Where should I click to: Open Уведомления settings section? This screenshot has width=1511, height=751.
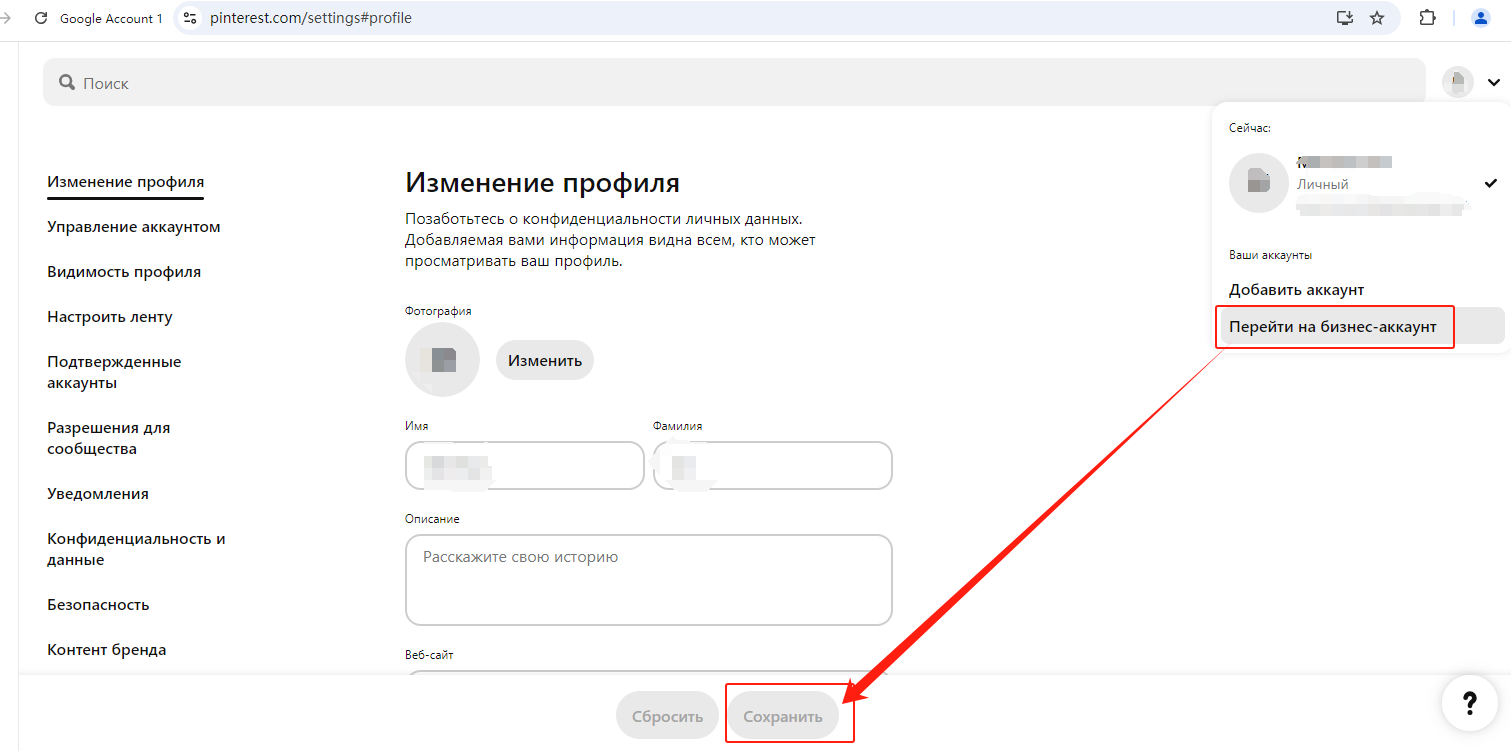(x=98, y=494)
